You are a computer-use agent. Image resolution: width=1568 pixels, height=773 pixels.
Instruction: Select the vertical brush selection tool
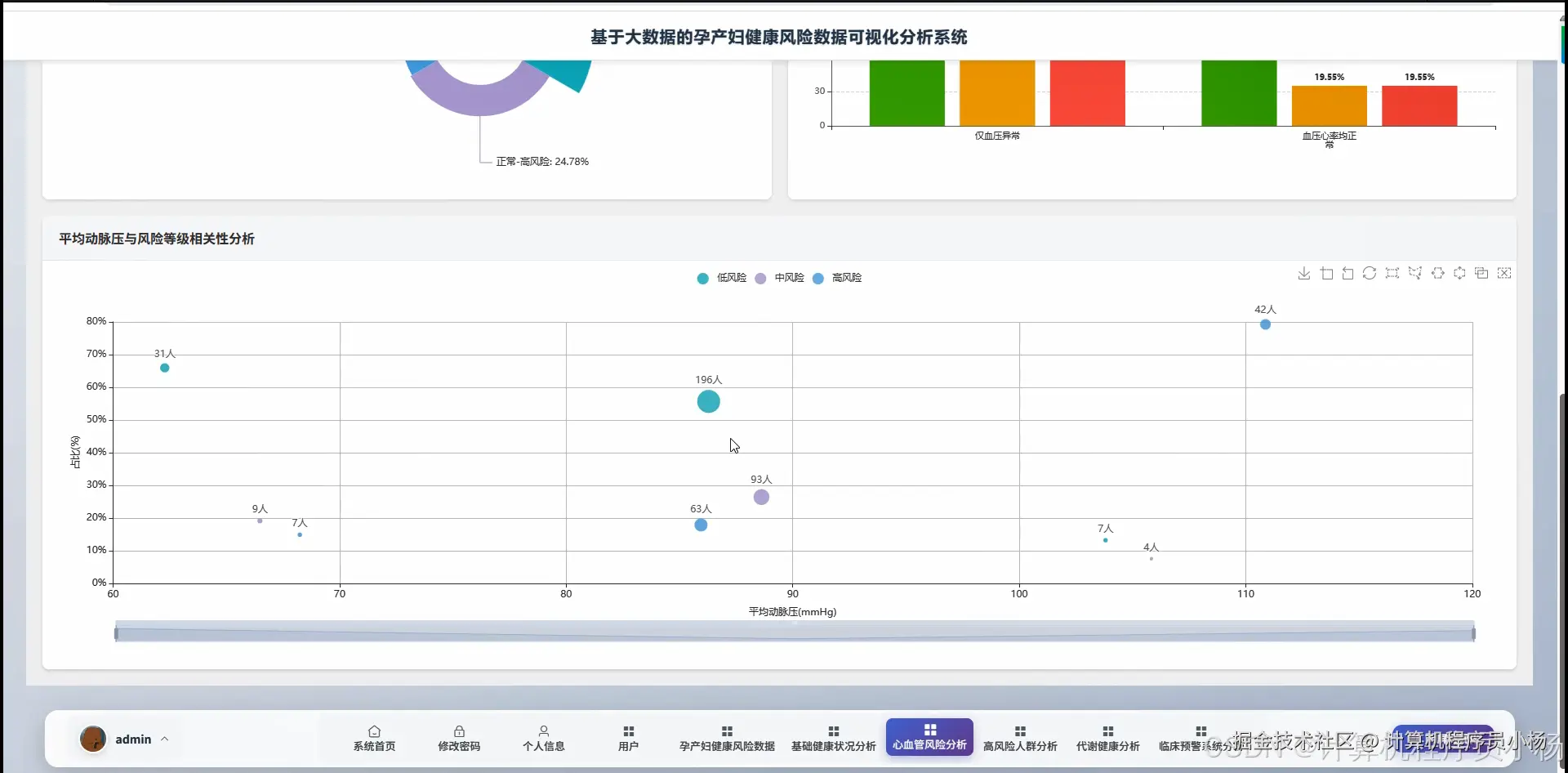pyautogui.click(x=1459, y=273)
